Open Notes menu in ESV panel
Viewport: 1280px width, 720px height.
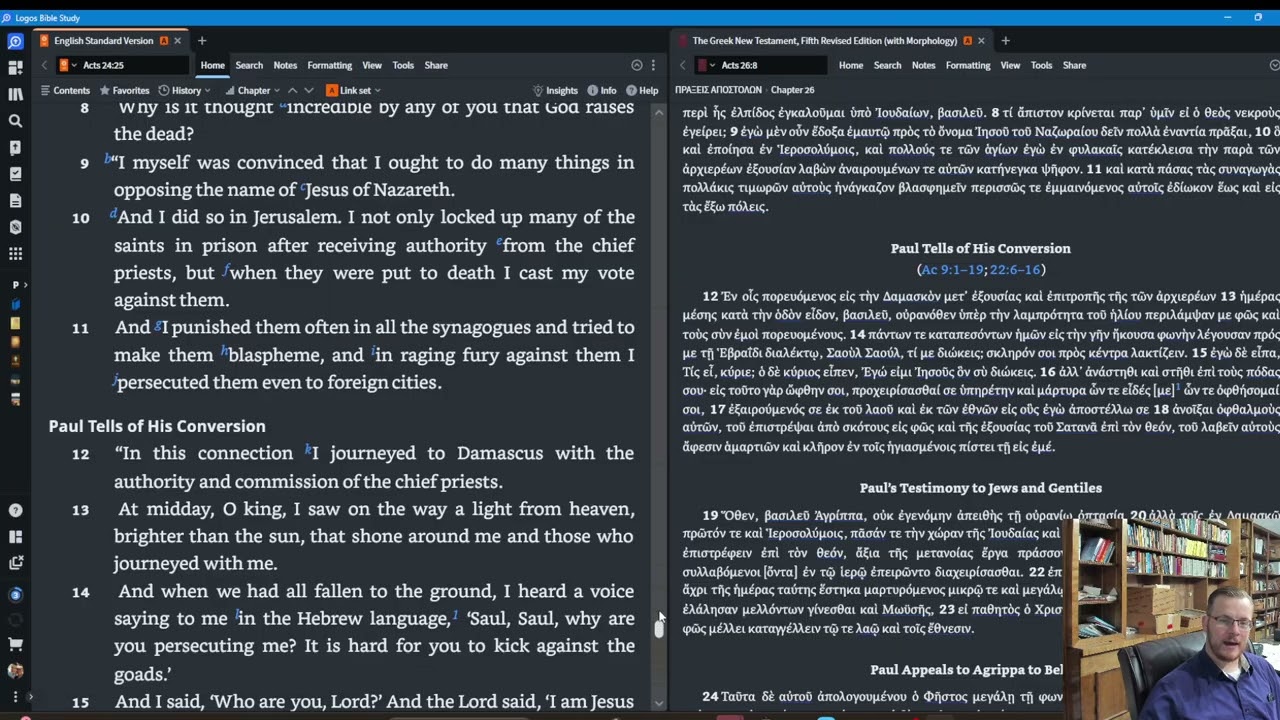285,65
